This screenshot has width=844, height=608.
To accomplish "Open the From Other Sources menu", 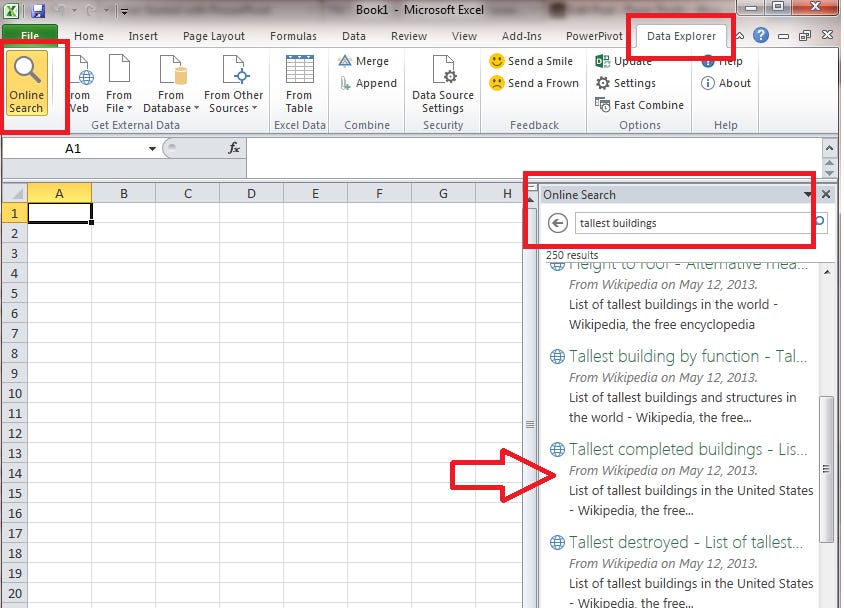I will click(x=234, y=83).
